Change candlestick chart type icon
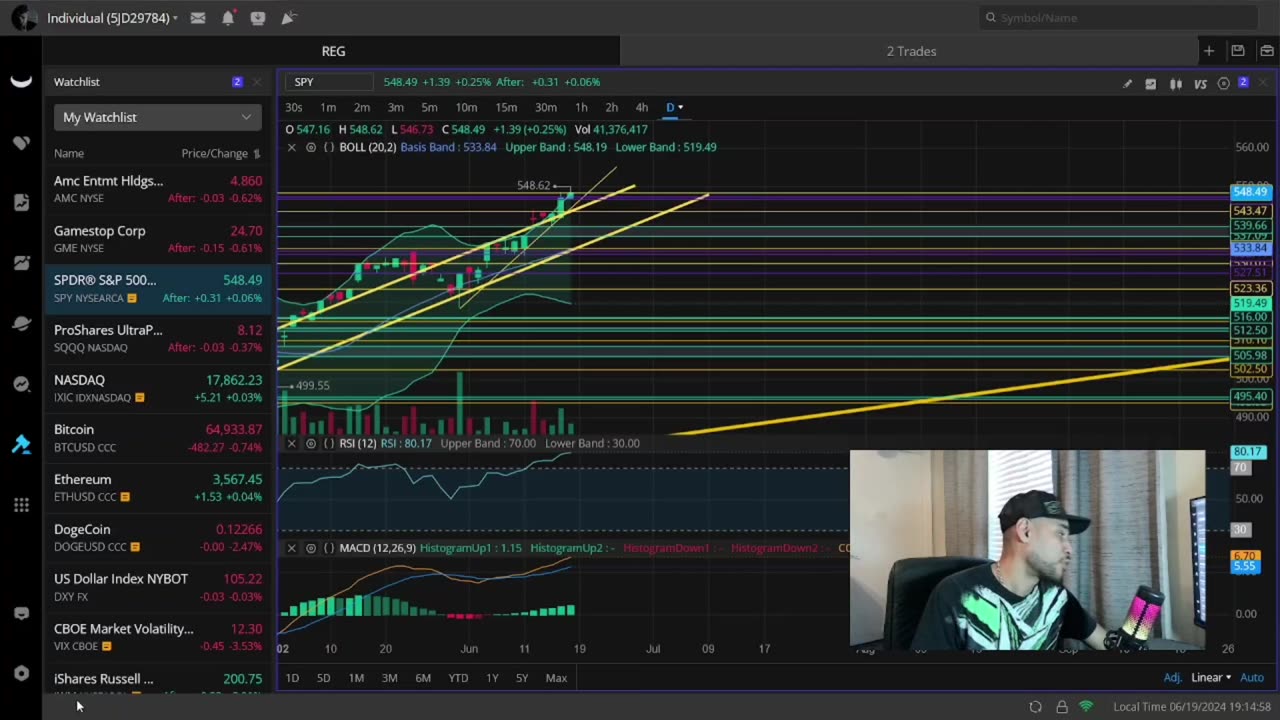 coord(1176,84)
